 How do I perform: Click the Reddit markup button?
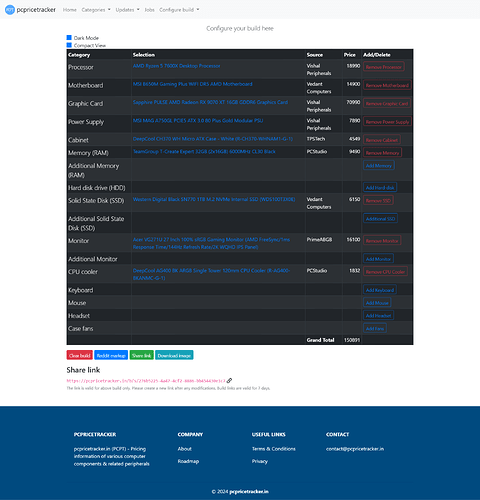[x=111, y=355]
